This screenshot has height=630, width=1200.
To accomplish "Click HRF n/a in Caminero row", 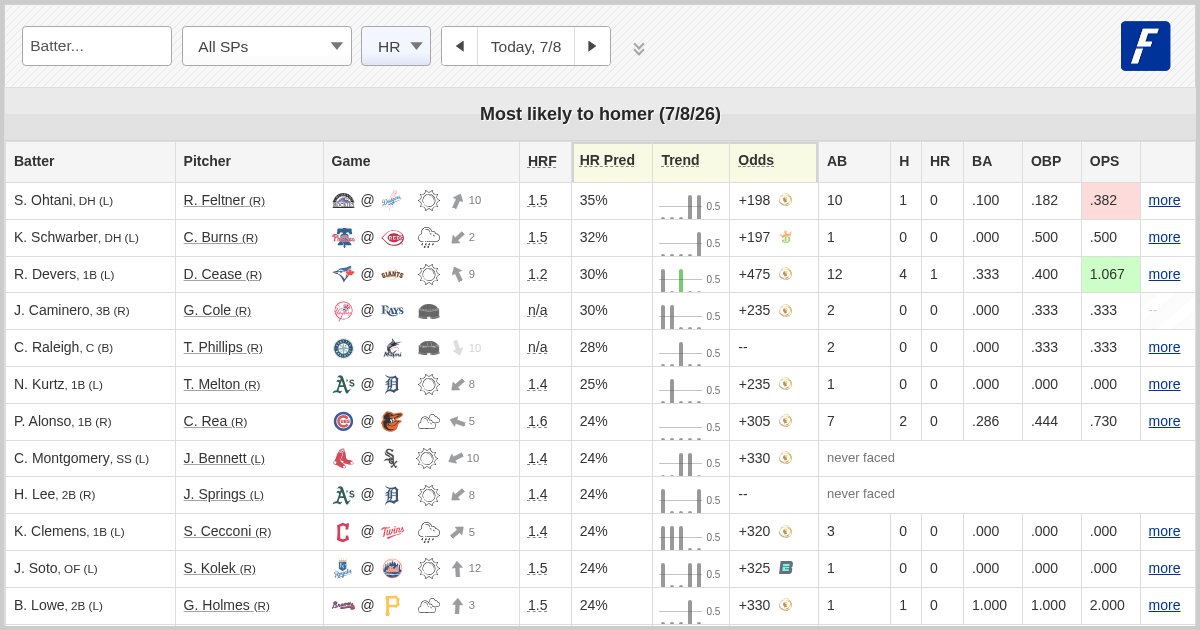I will click(538, 310).
